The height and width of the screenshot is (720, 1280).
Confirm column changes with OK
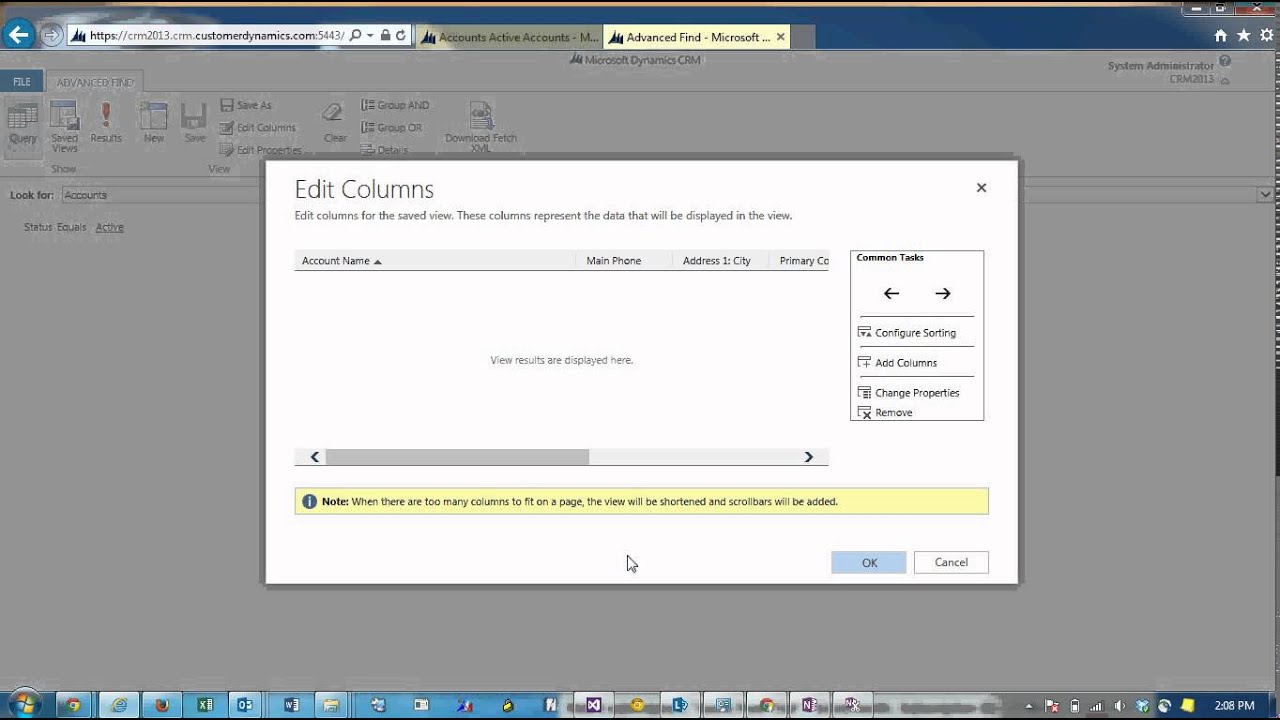869,562
